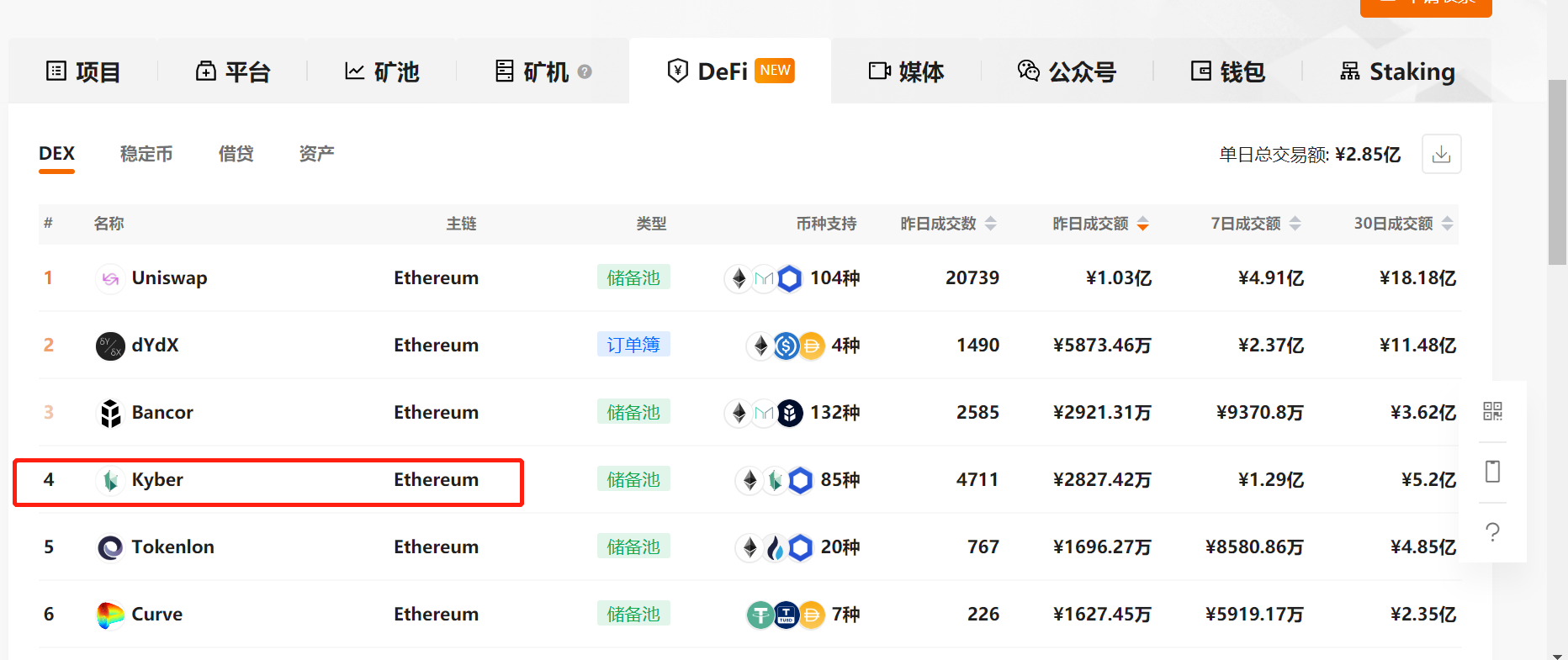1568x660 pixels.
Task: Click the help icon beside 矿机 tab
Action: coord(585,72)
